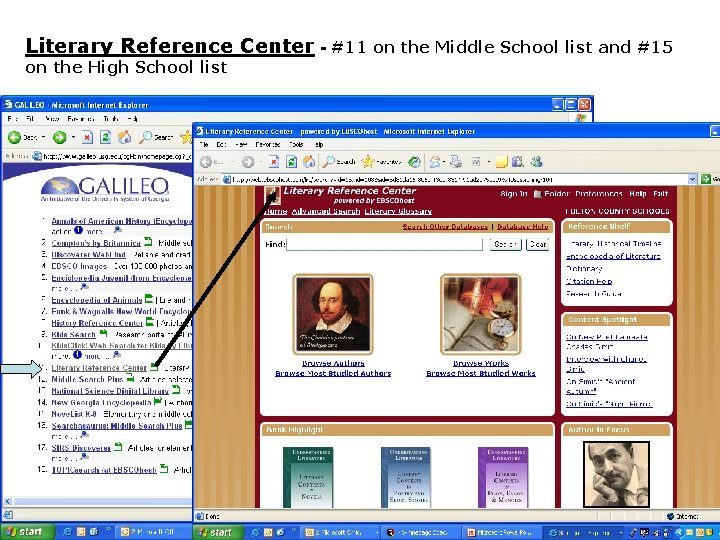Open the Encyclopedia of Literature link
720x540 pixels.
[613, 256]
